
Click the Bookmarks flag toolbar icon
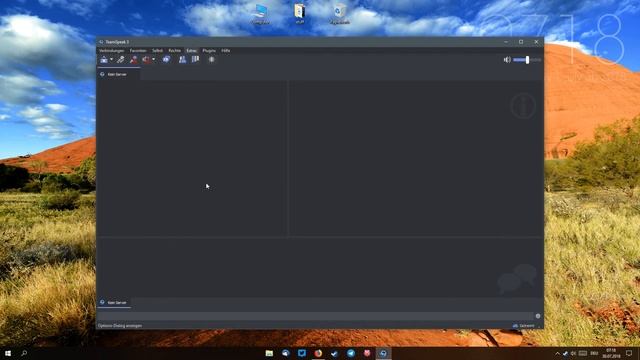(196, 60)
